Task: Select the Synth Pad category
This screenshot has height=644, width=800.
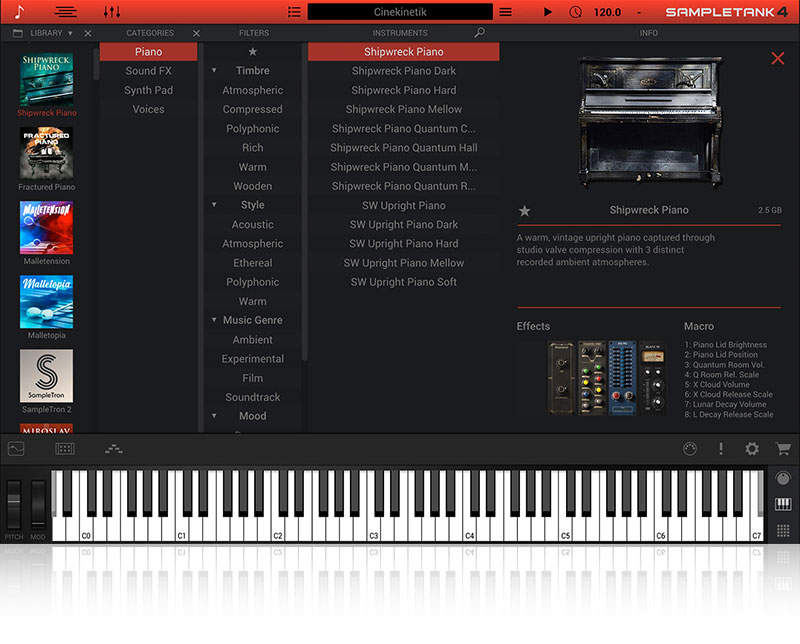Action: (148, 90)
